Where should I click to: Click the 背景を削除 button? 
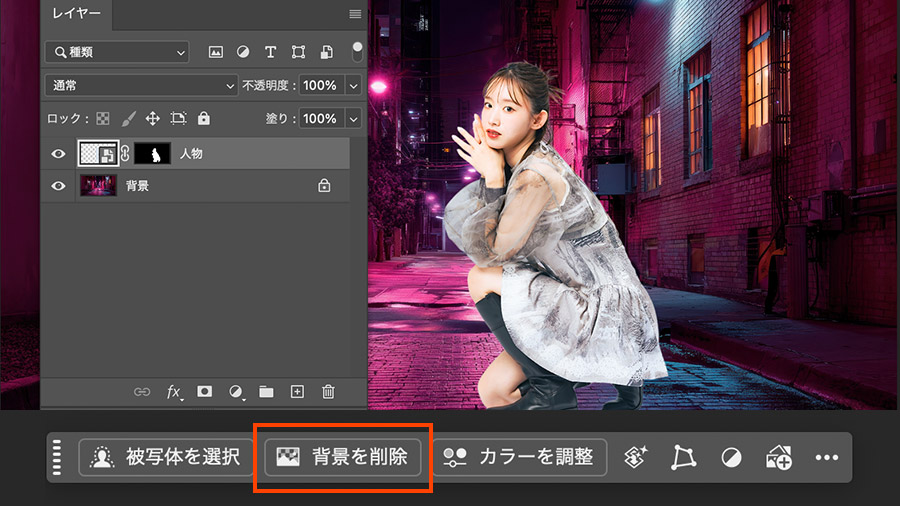click(343, 457)
